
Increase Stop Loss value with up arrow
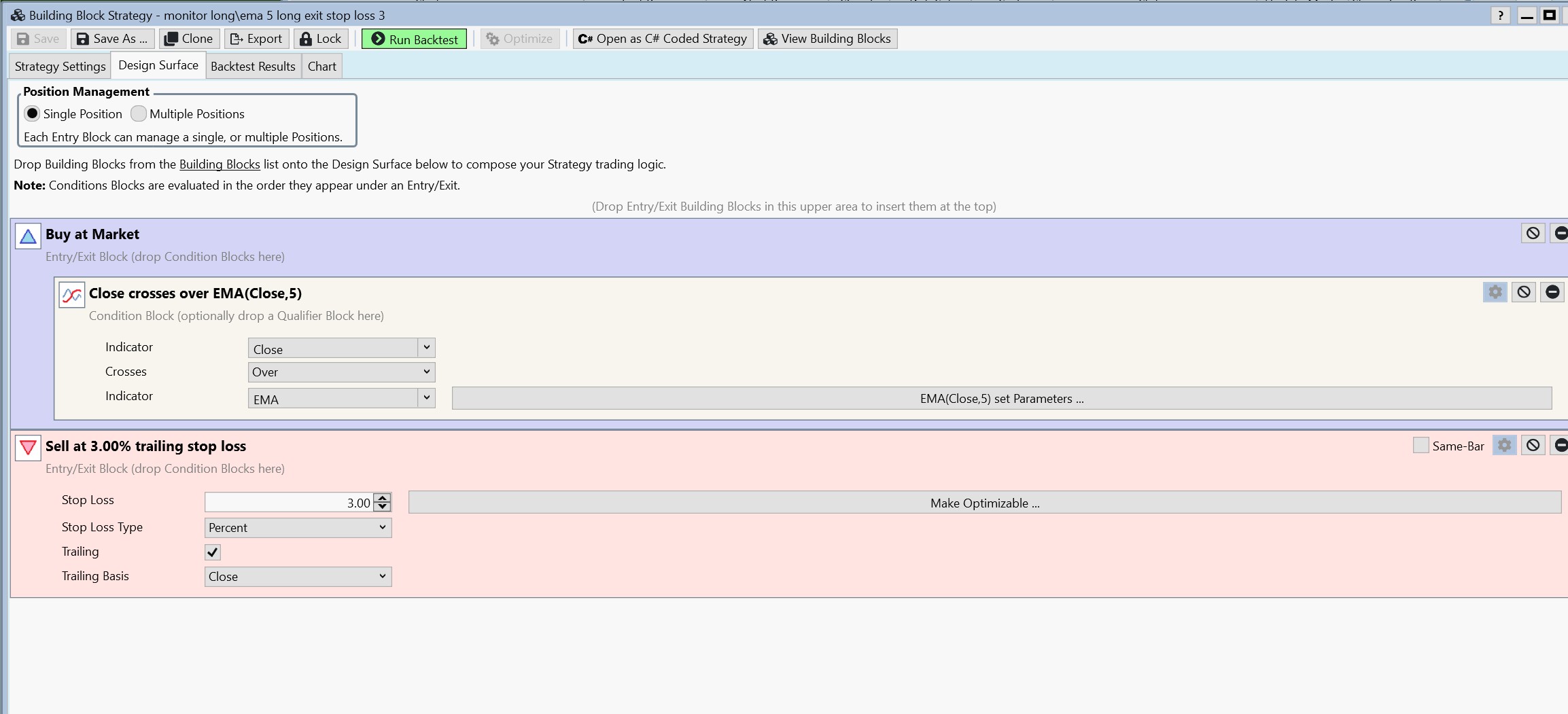click(383, 498)
